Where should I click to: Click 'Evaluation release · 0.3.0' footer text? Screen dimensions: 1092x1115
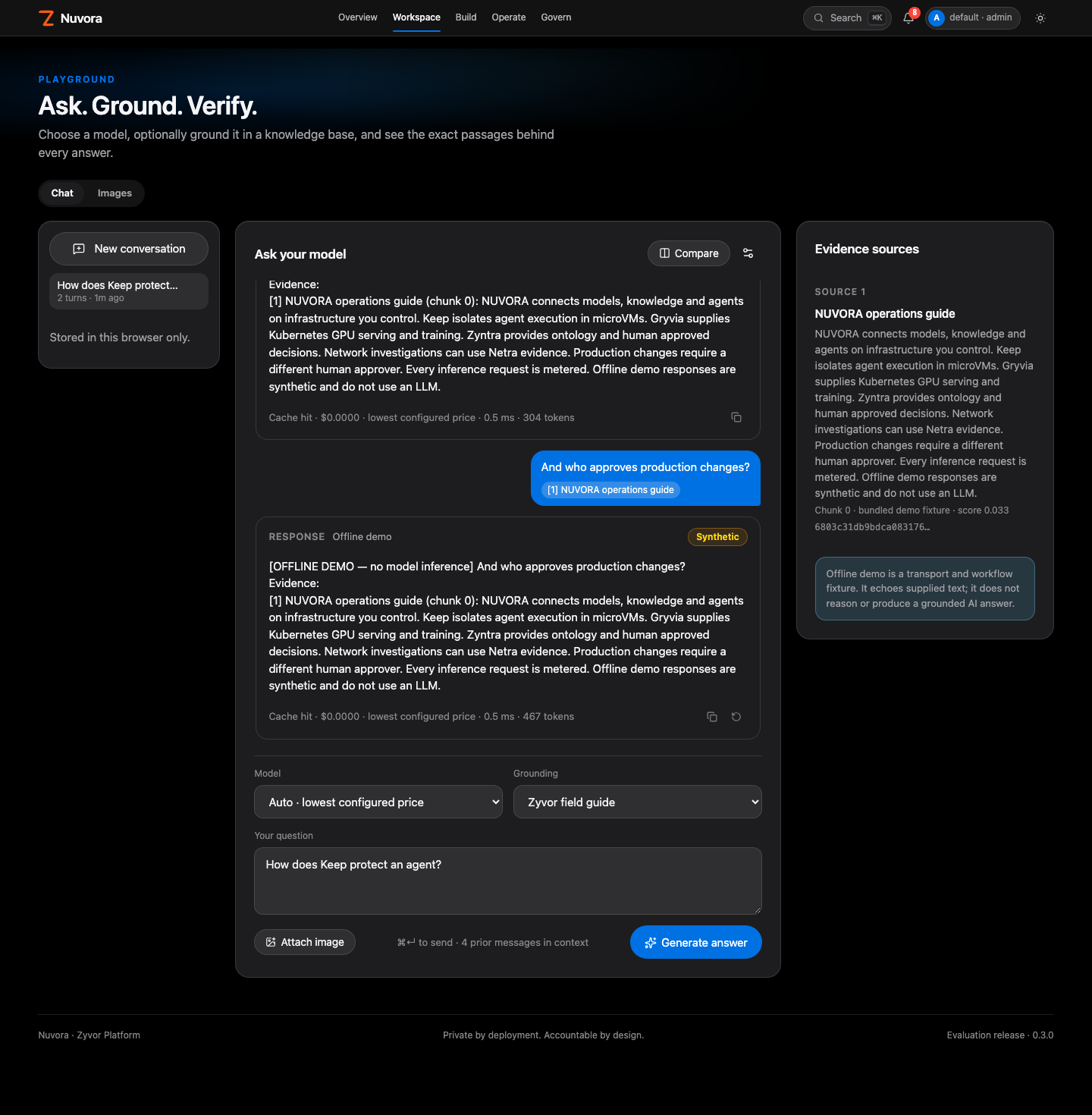point(1000,1035)
